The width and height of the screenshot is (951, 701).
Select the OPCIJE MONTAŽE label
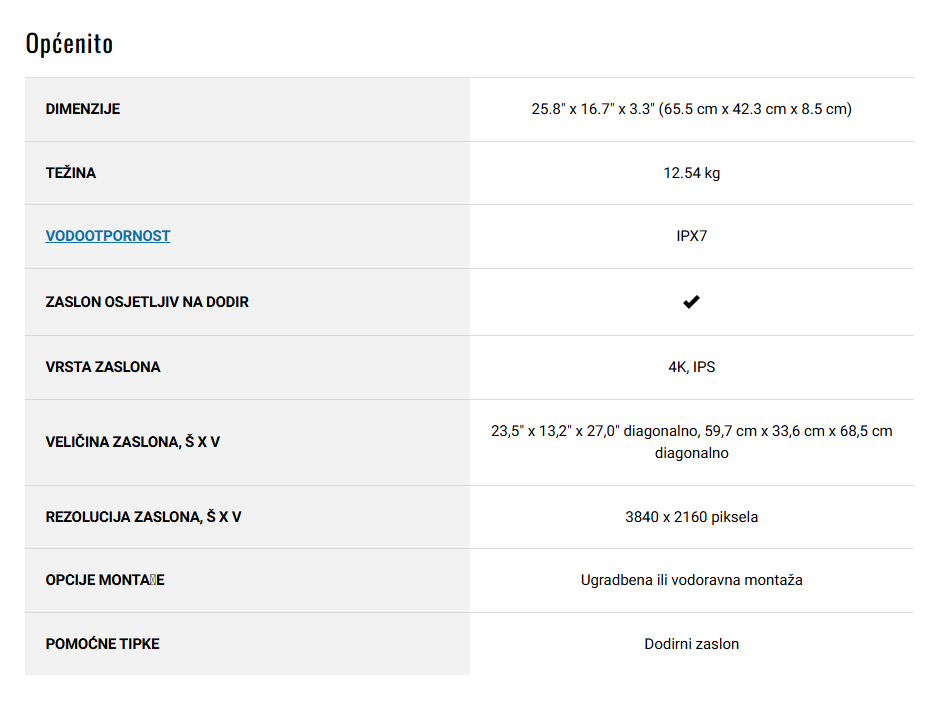105,580
